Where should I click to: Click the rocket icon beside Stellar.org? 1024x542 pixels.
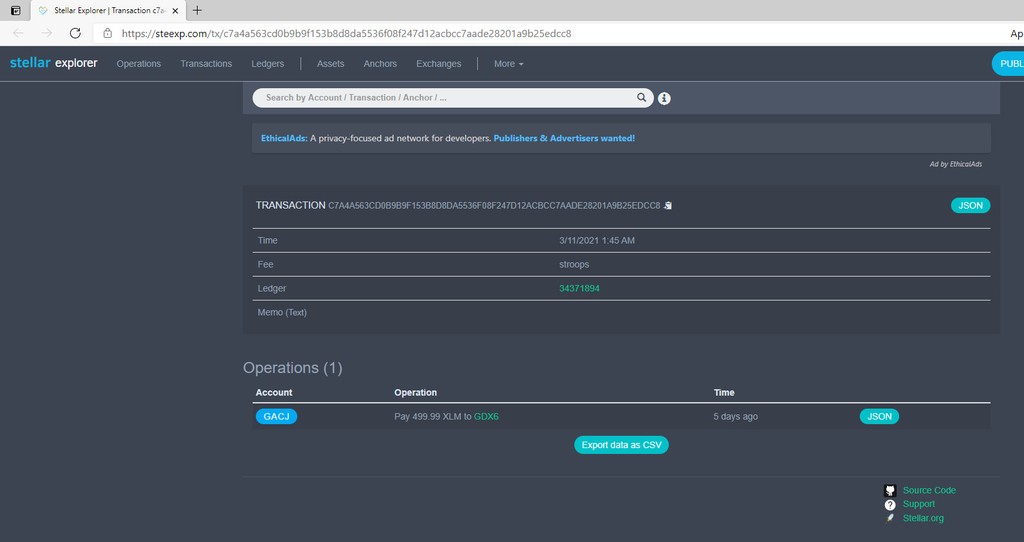[889, 518]
